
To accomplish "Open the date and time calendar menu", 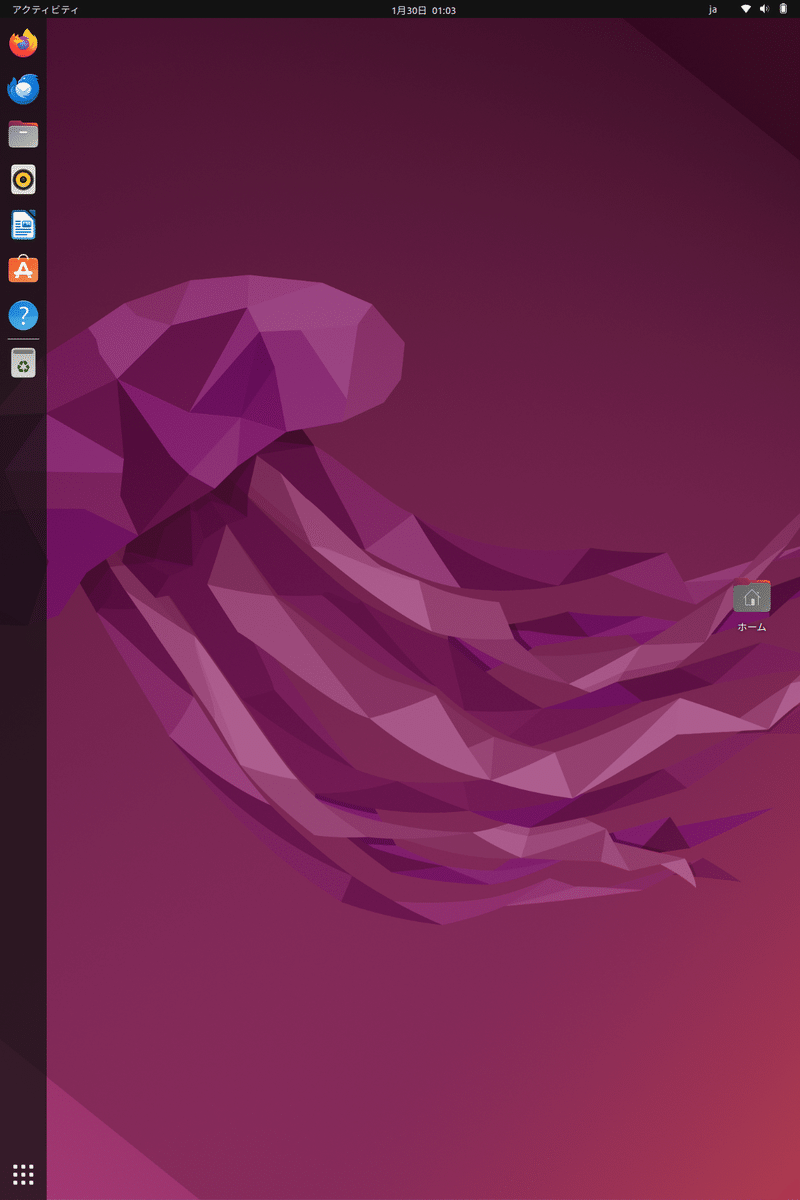I will coord(424,9).
